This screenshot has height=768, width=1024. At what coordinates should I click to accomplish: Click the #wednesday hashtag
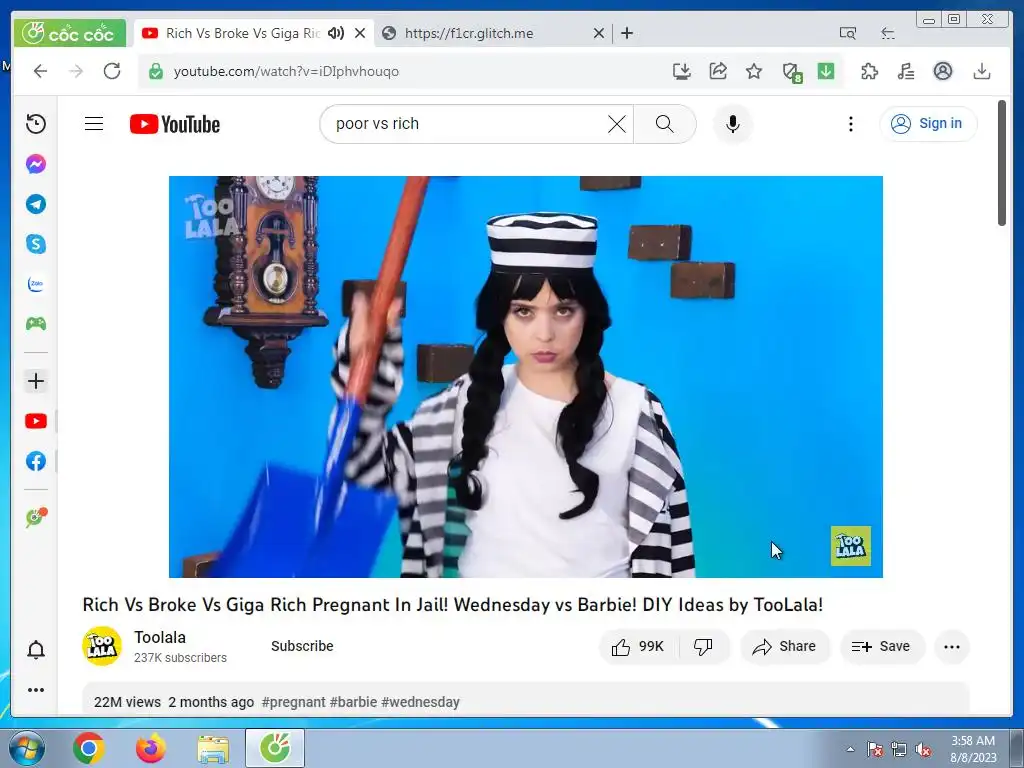(421, 702)
